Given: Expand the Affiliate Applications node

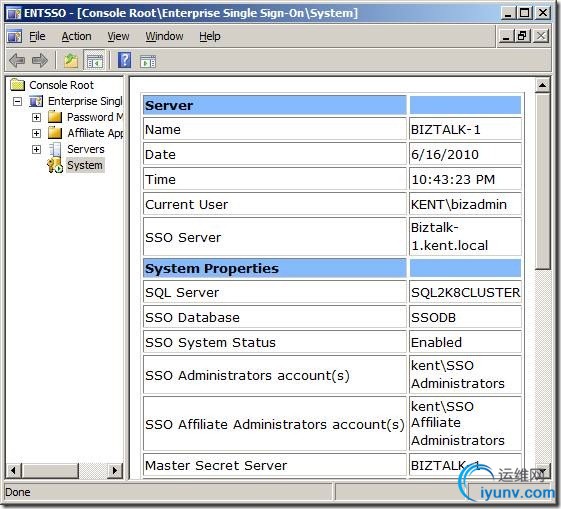Looking at the screenshot, I should pyautogui.click(x=36, y=133).
